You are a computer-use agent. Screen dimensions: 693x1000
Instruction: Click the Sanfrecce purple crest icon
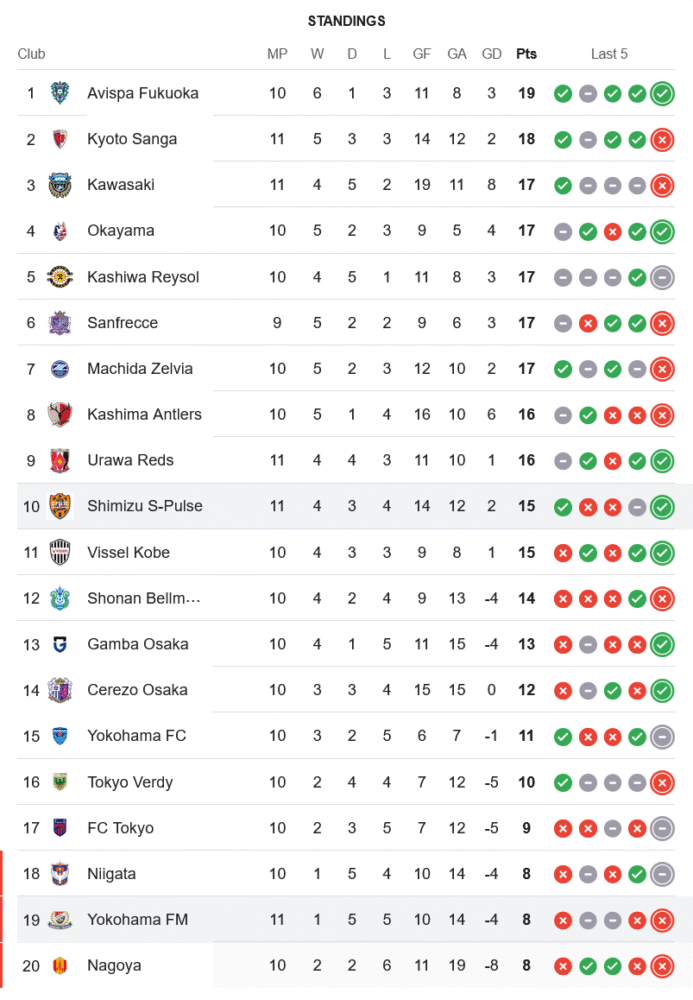(60, 323)
